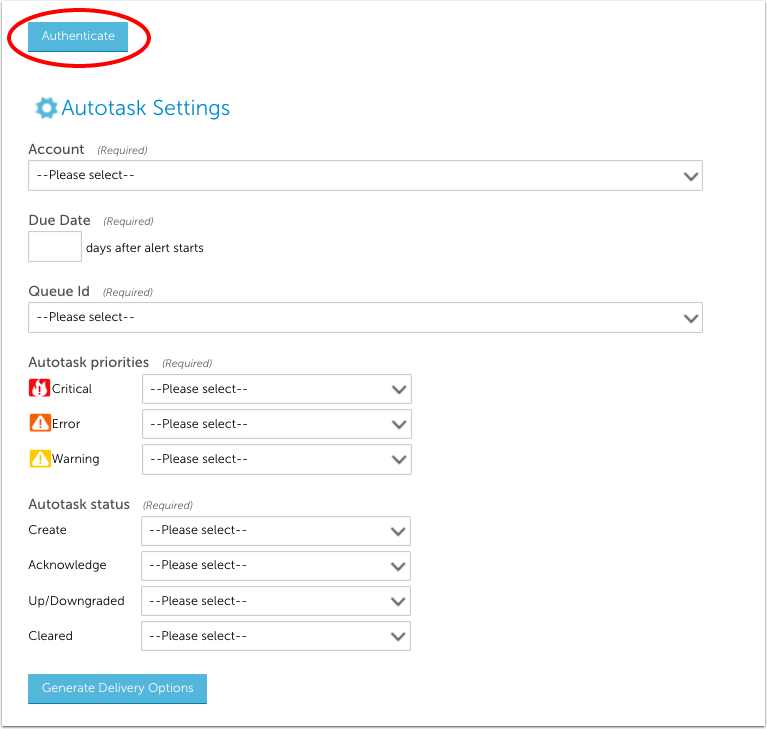Click the Acknowledge status label

pyautogui.click(x=68, y=565)
